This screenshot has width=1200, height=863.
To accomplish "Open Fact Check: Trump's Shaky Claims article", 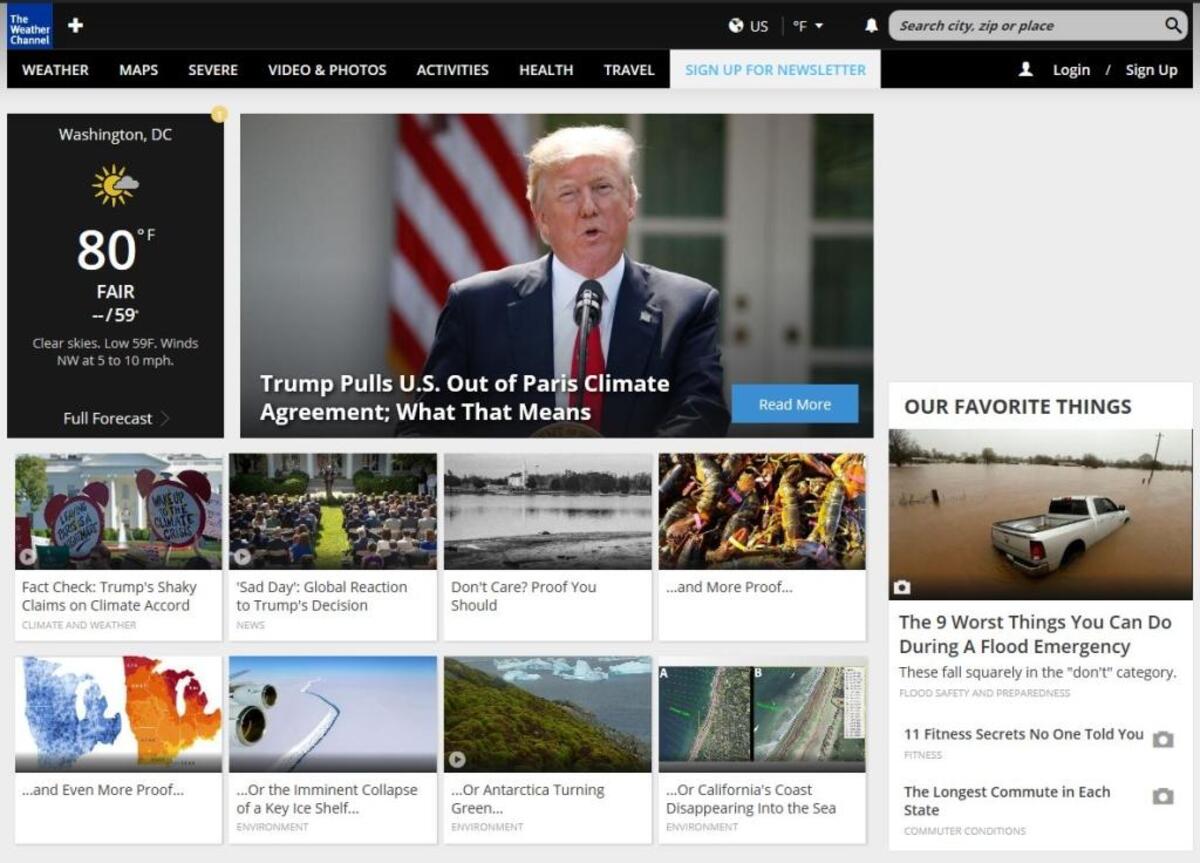I will click(109, 596).
